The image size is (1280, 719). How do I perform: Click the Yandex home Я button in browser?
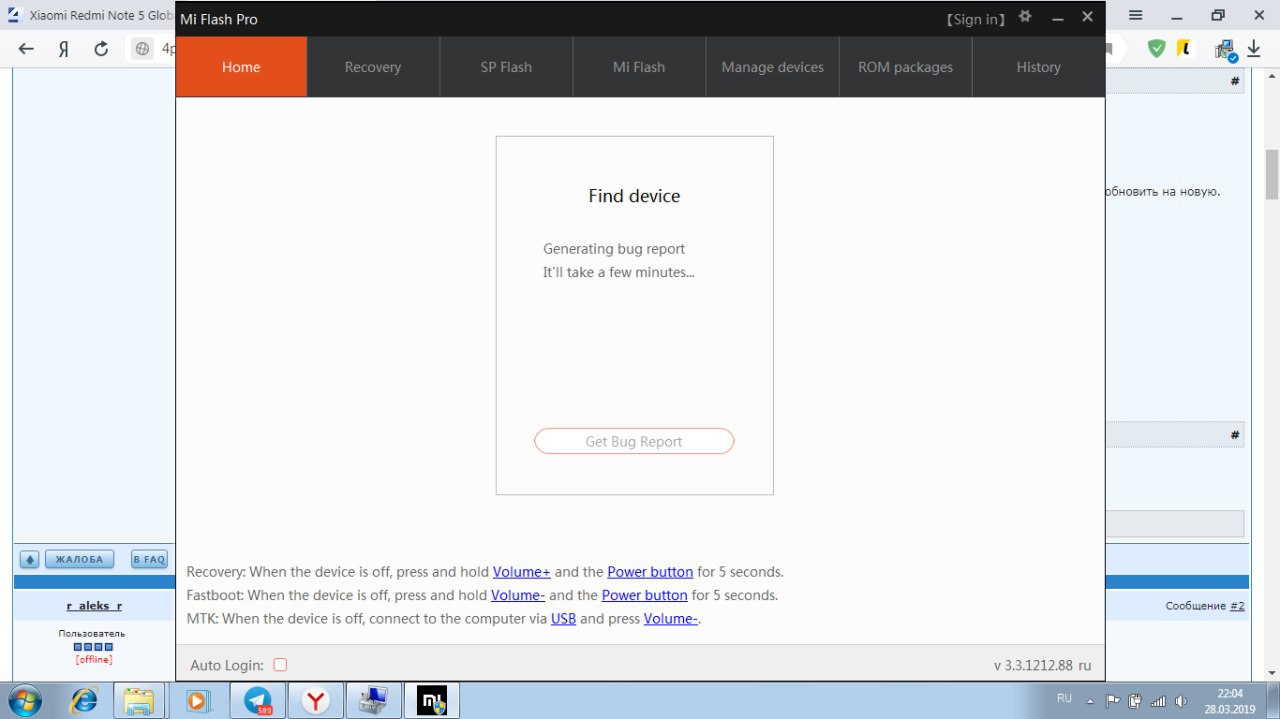[x=63, y=48]
